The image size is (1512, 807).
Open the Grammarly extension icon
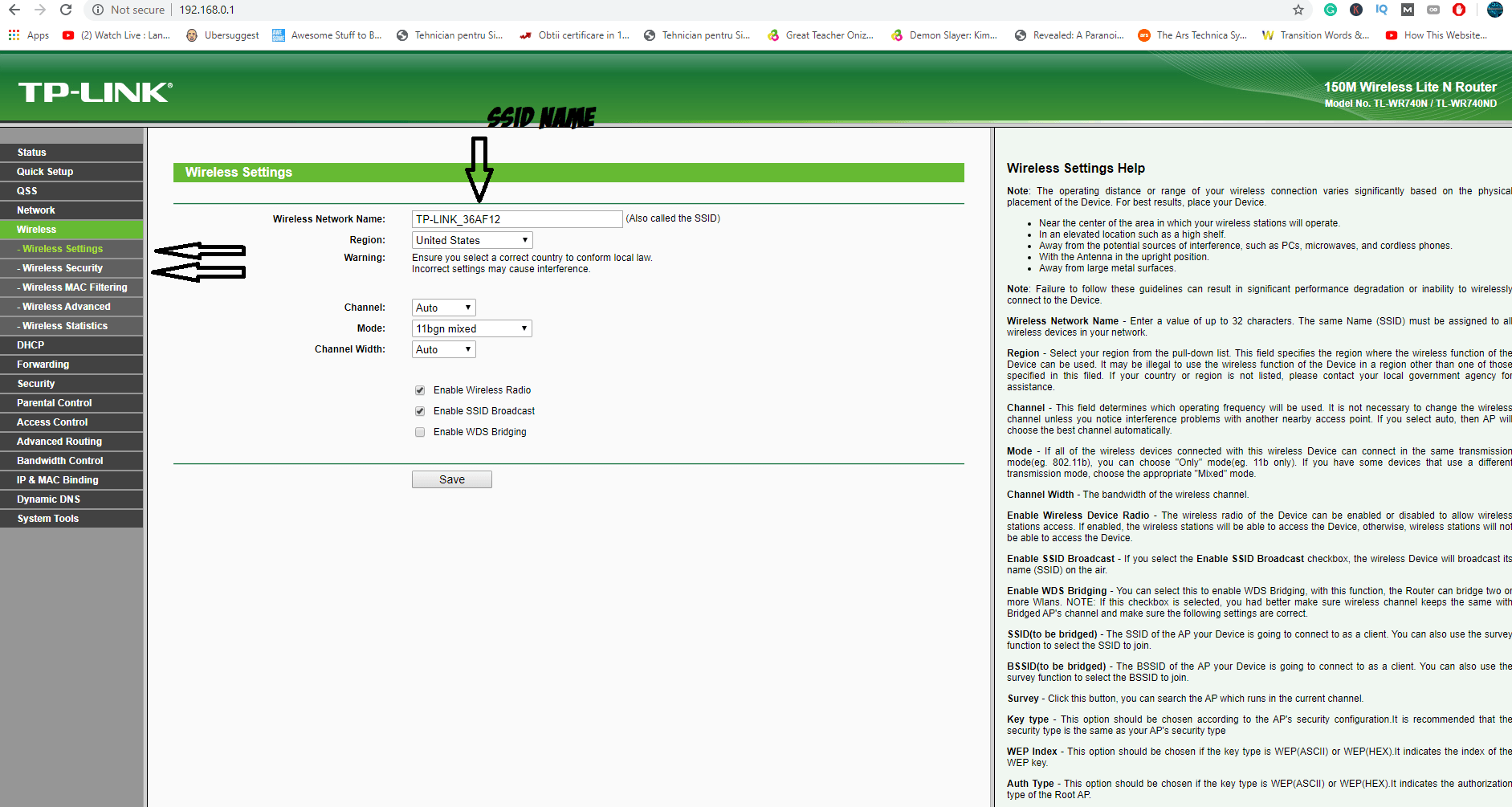pyautogui.click(x=1331, y=10)
